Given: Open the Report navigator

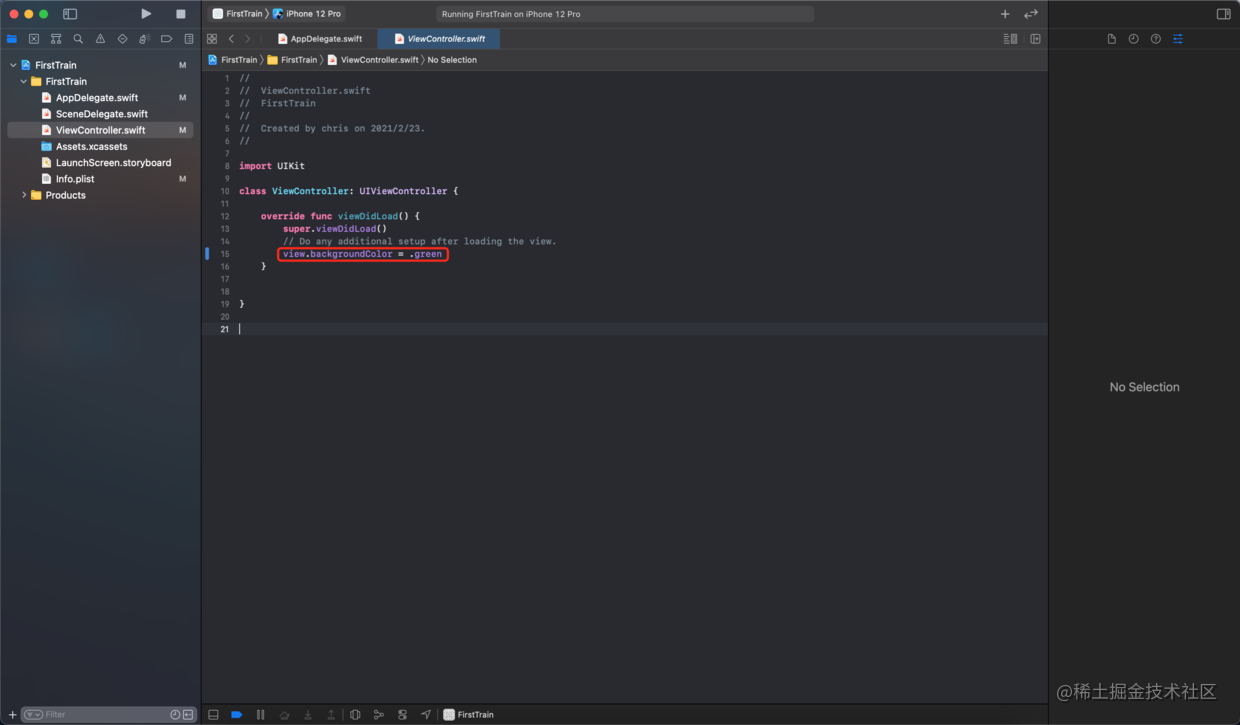Looking at the screenshot, I should [x=189, y=39].
